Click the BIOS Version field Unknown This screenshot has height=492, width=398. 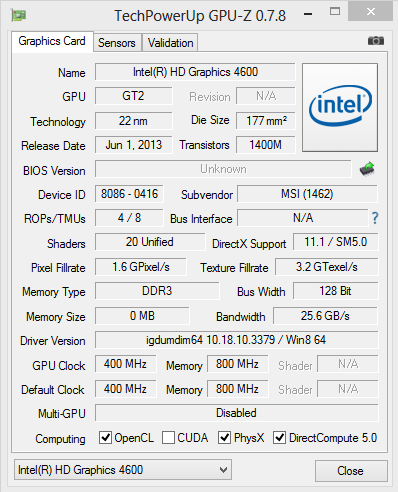223,169
